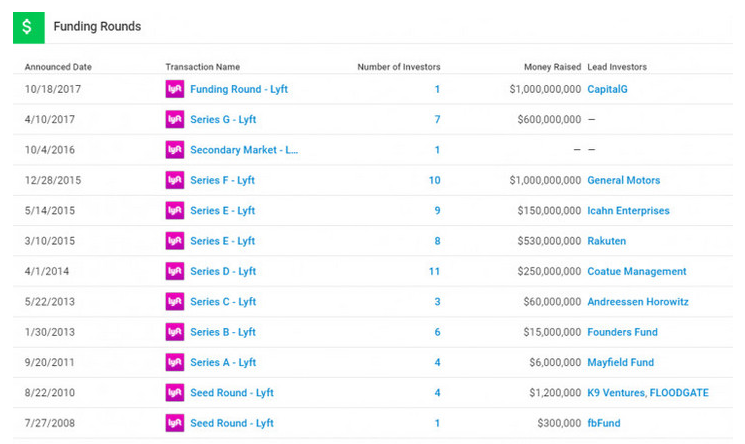This screenshot has height=444, width=745.
Task: Open the Secondary Market transaction link
Action: [244, 150]
